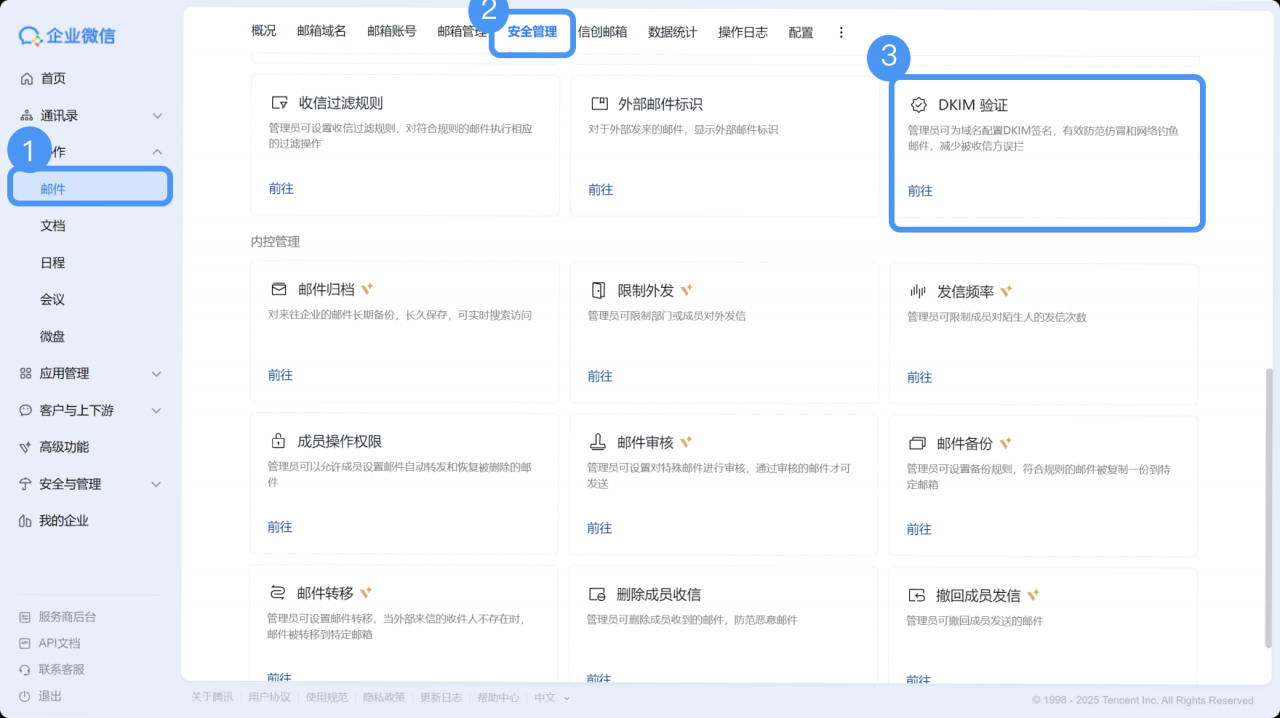This screenshot has width=1280, height=718.
Task: Expand 客户与上下游 chevron in sidebar
Action: (x=157, y=411)
